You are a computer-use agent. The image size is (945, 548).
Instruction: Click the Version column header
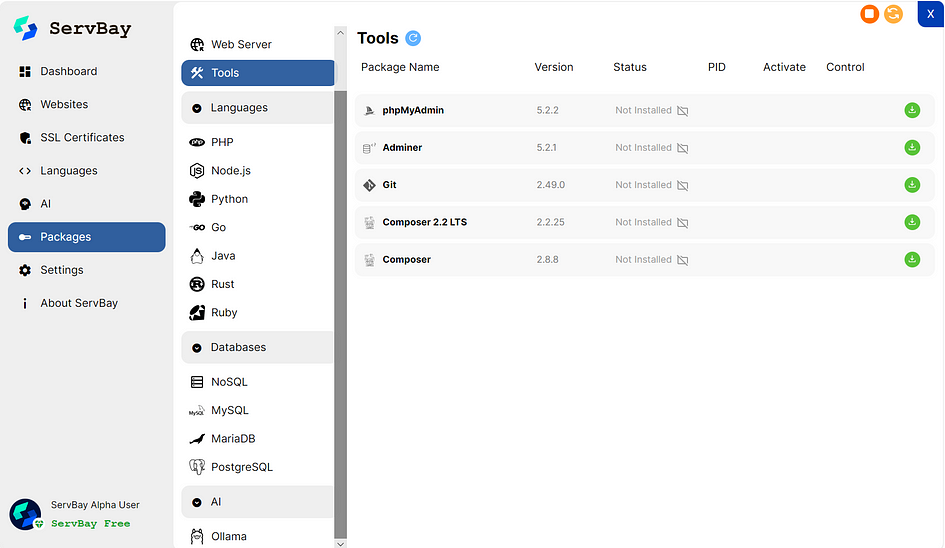553,67
